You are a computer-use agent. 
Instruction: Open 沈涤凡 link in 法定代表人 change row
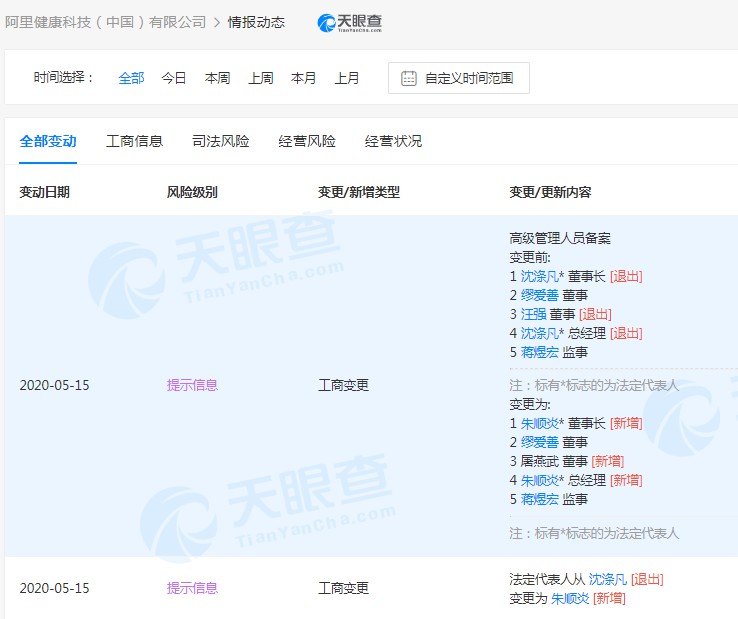(x=608, y=579)
